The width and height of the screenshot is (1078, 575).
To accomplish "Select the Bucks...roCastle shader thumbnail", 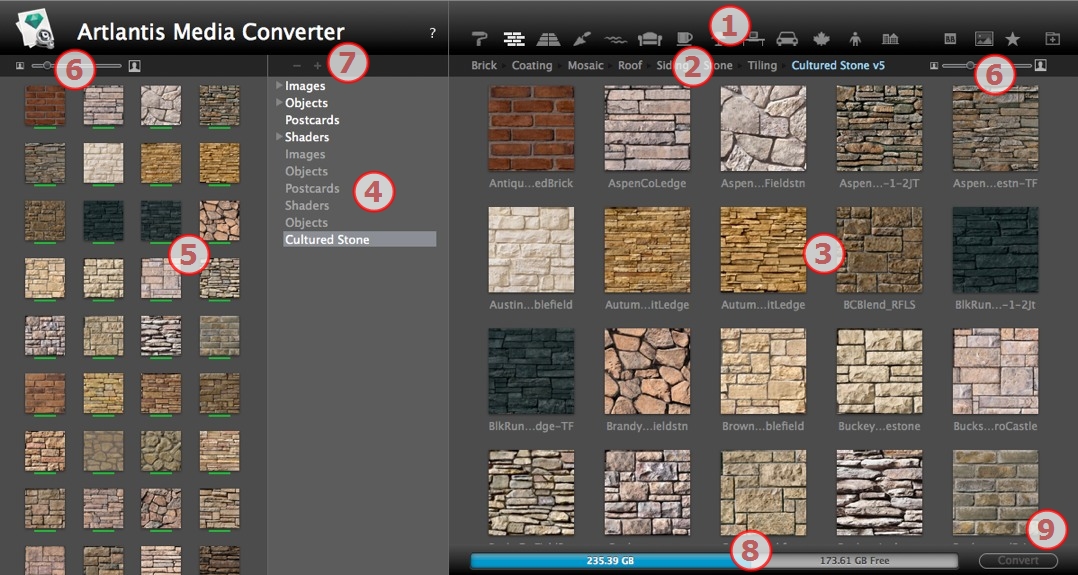I will tap(996, 371).
